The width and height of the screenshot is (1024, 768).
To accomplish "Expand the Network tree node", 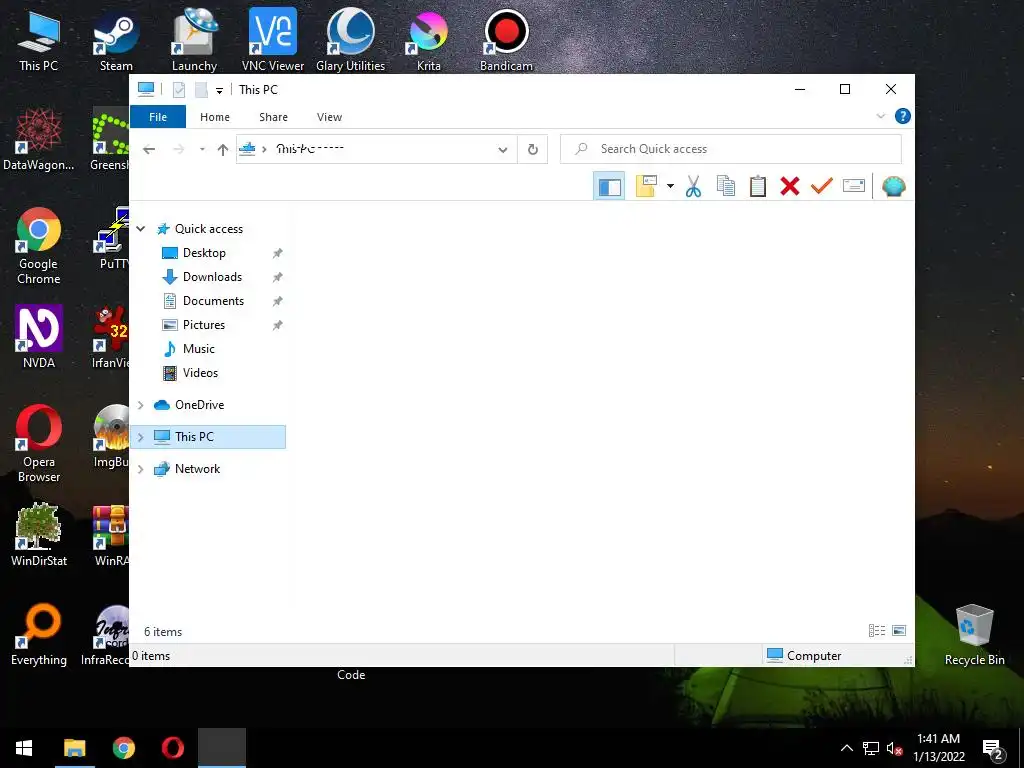I will [140, 469].
